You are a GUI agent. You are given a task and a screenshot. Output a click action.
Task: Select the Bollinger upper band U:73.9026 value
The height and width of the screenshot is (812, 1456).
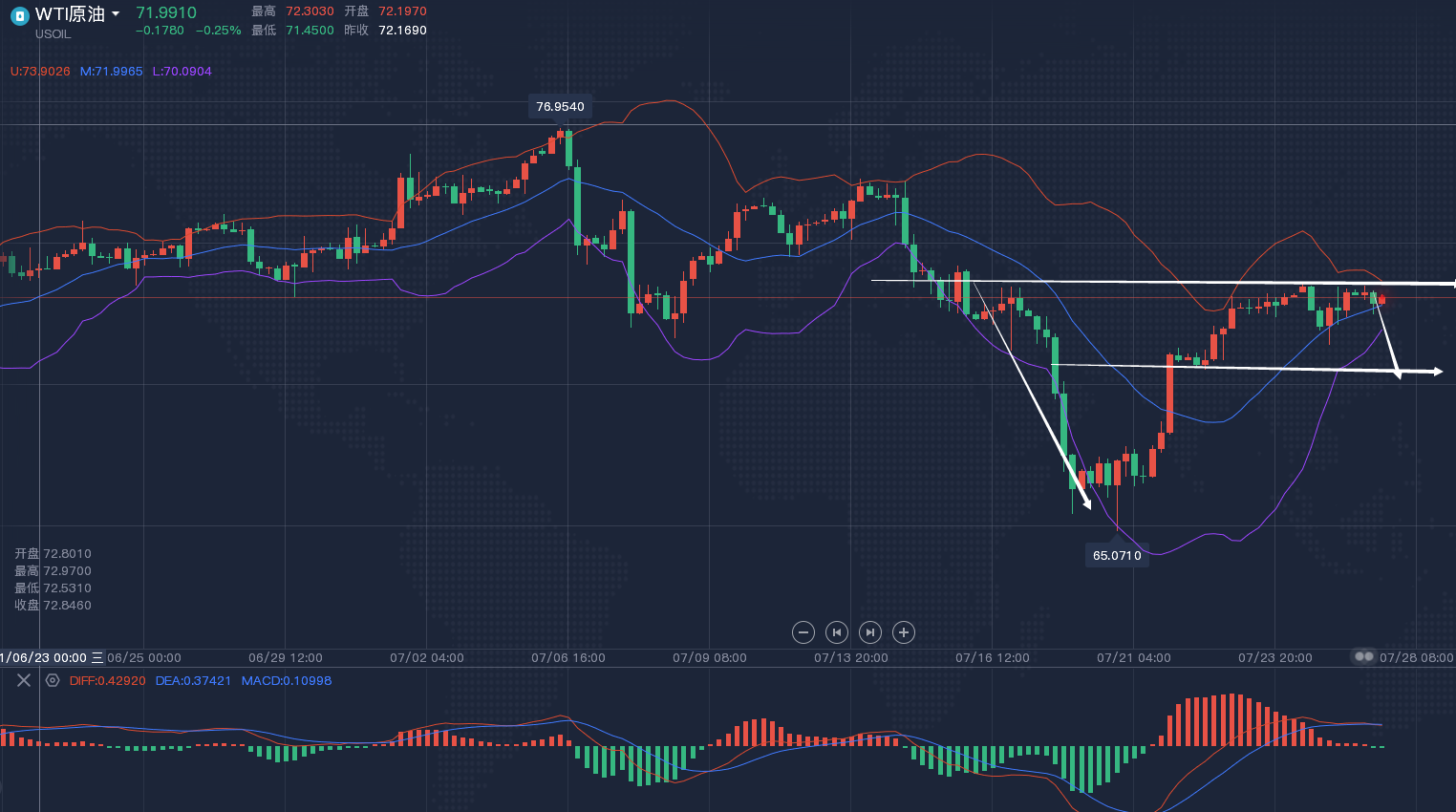click(40, 72)
